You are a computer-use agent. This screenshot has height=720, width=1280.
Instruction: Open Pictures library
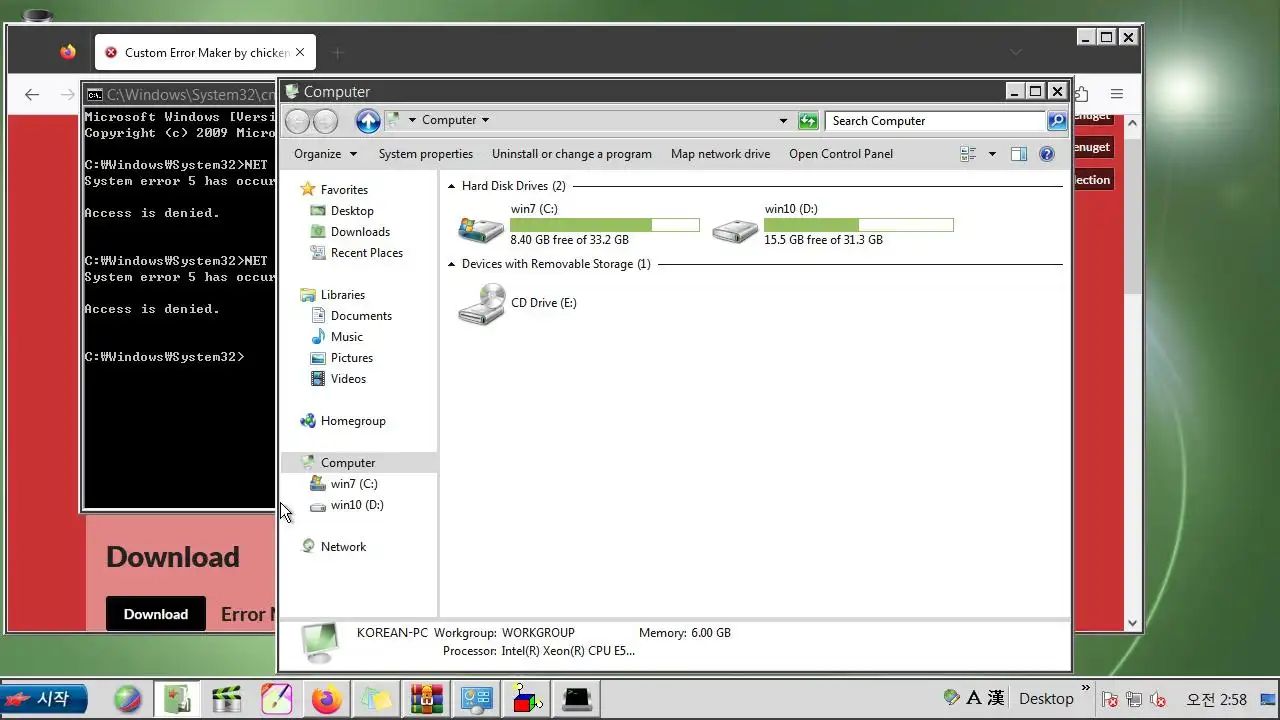pos(352,358)
